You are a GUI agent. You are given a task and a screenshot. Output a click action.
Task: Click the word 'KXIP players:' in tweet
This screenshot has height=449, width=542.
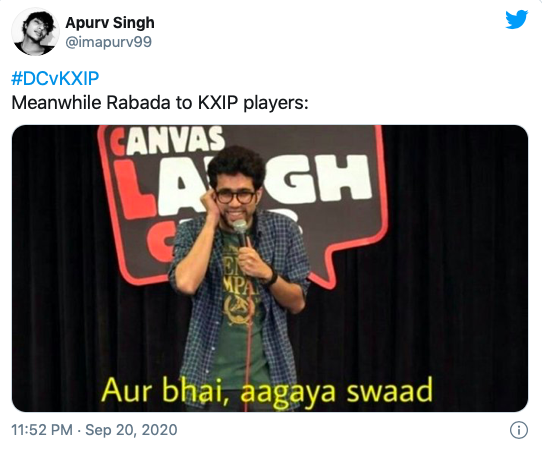(253, 103)
